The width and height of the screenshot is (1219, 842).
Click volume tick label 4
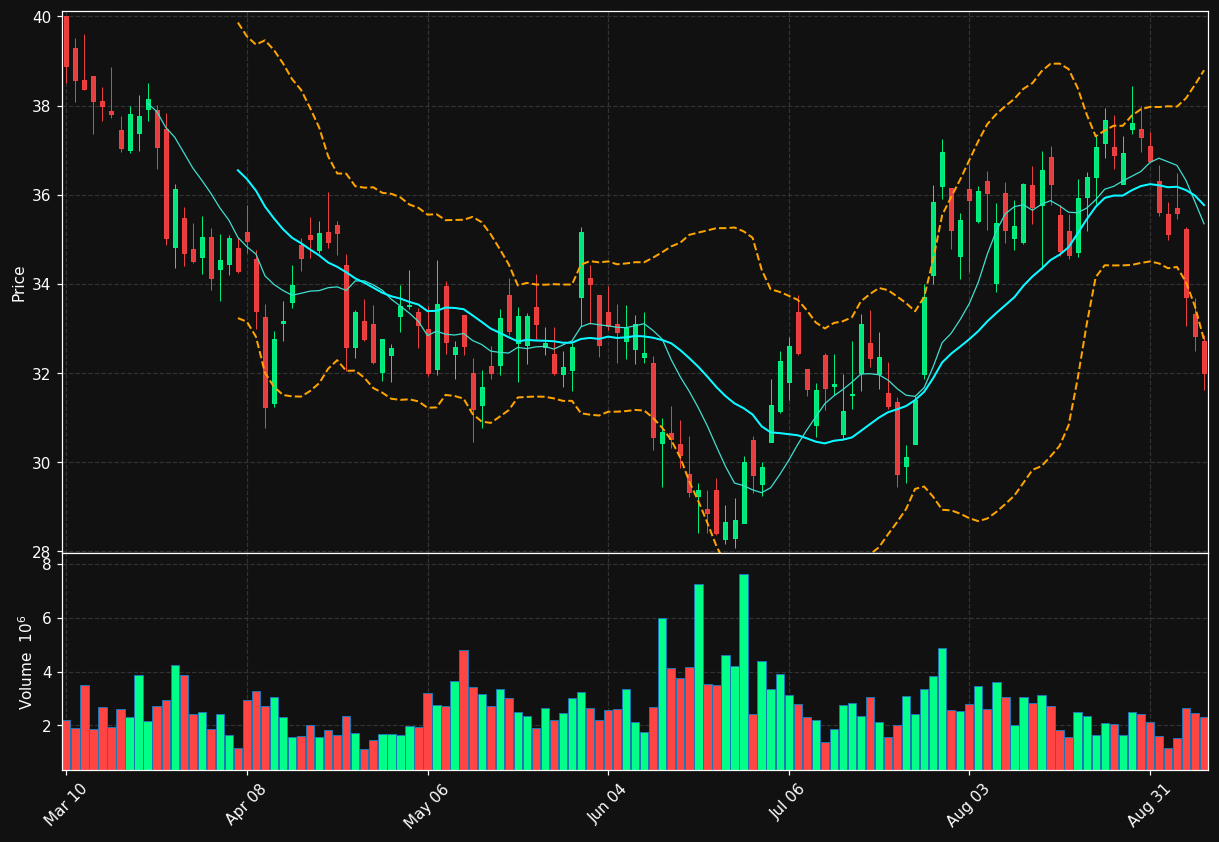pyautogui.click(x=46, y=672)
